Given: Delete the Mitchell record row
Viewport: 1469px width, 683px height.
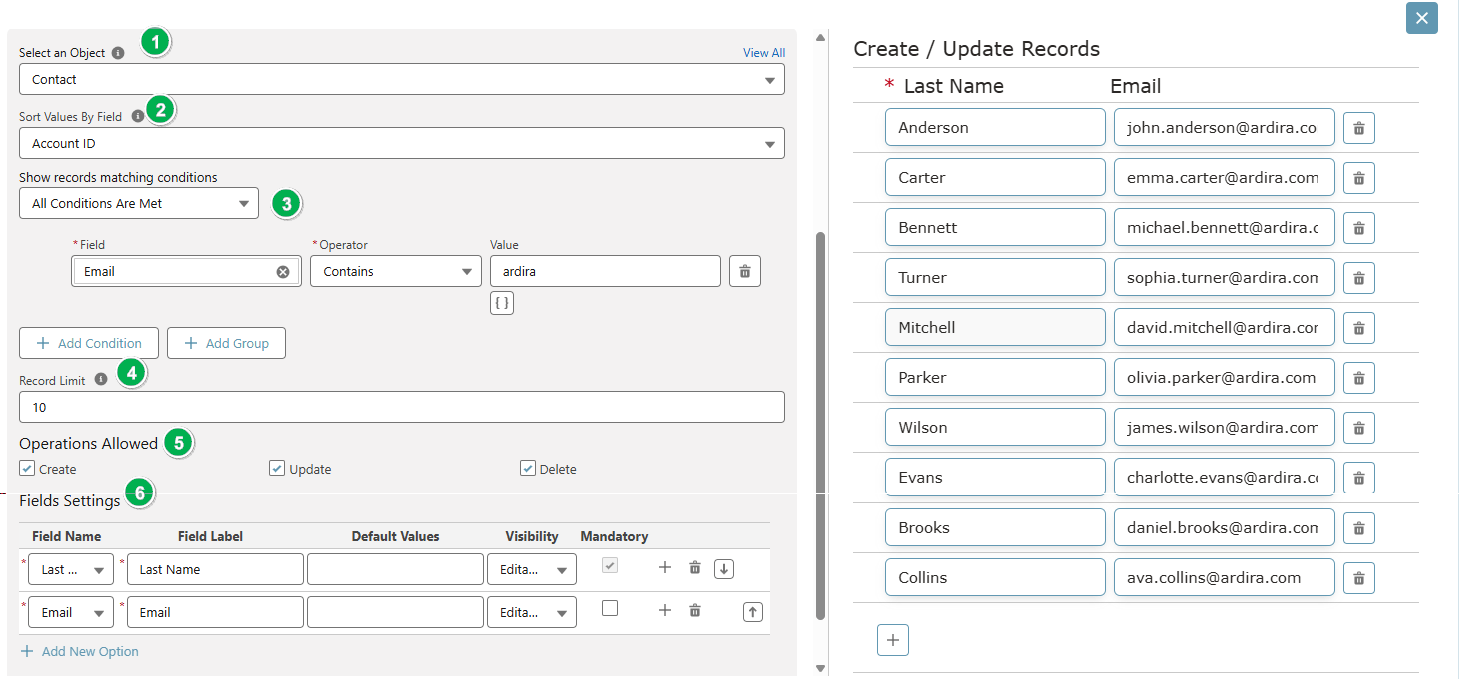Looking at the screenshot, I should point(1359,328).
